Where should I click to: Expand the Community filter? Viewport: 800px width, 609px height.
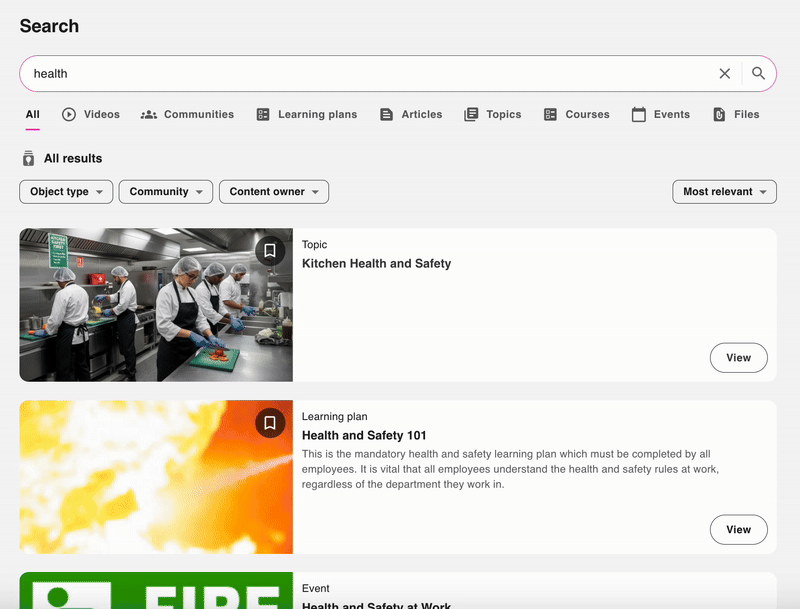point(165,191)
